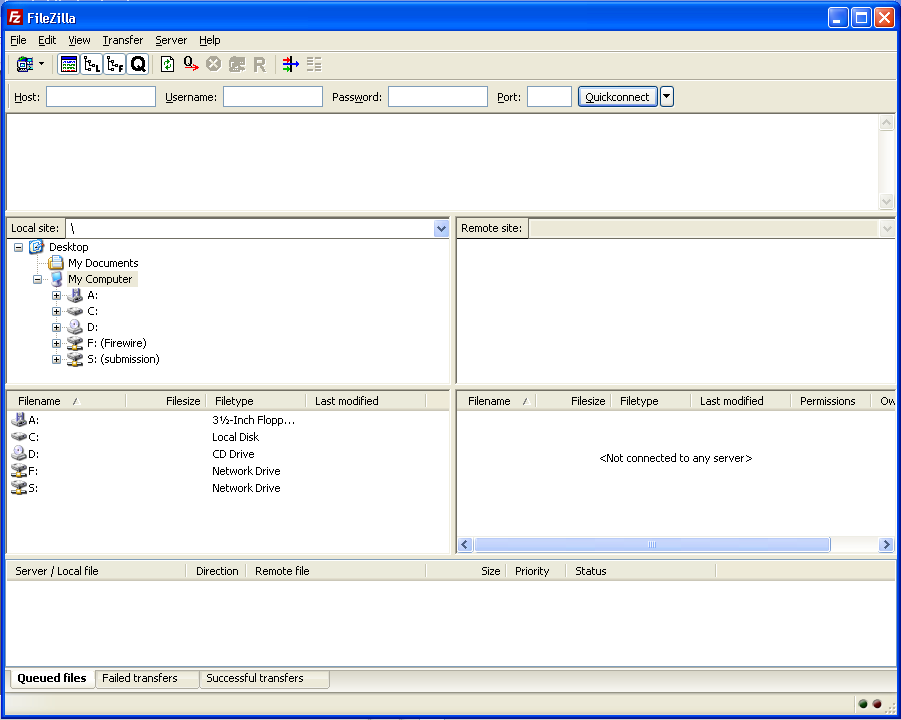Click the FileZilla logo in title bar

coord(15,18)
